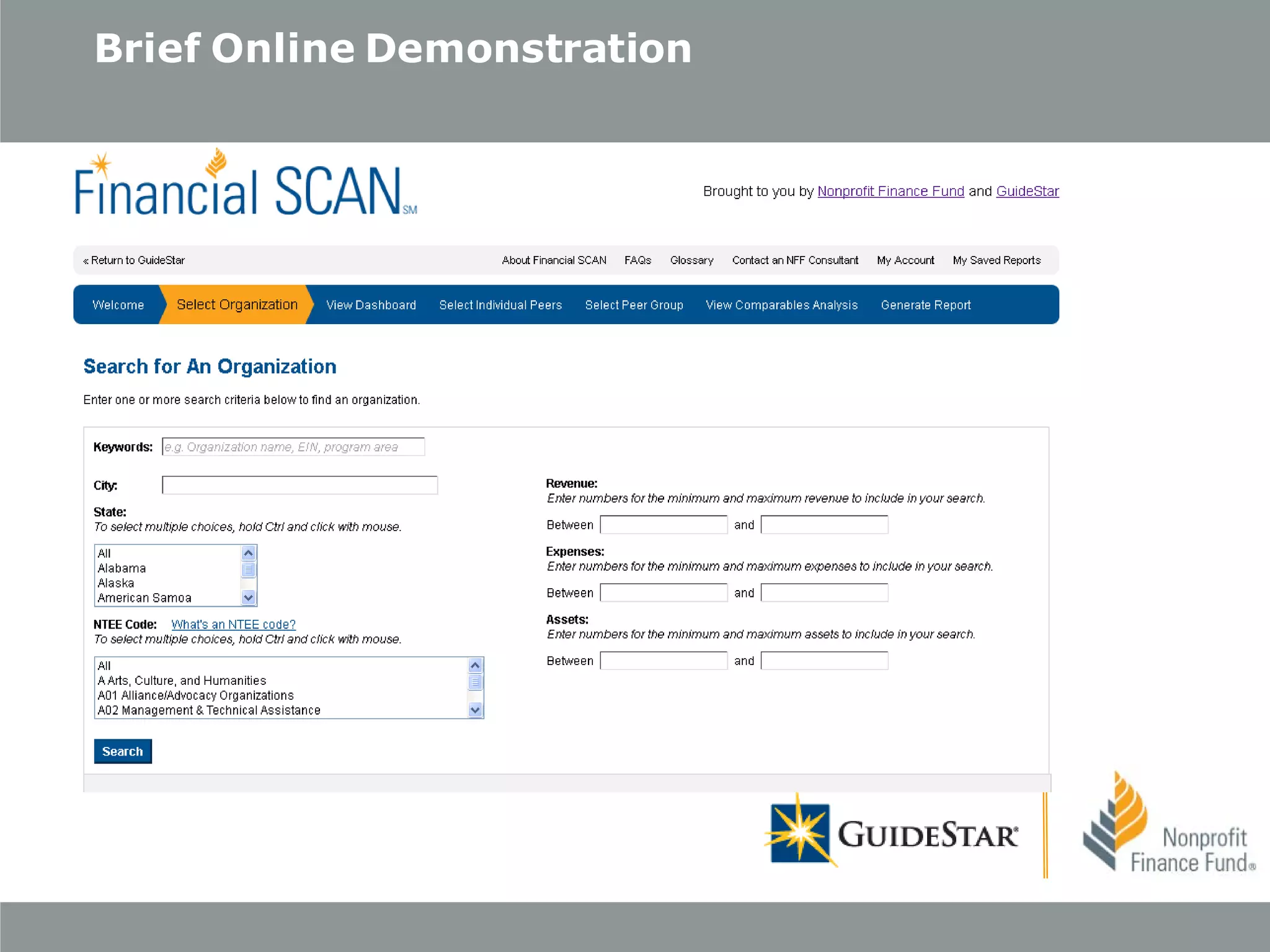Click the NTEE list scrollbar thumb
The image size is (1270, 952).
click(476, 682)
